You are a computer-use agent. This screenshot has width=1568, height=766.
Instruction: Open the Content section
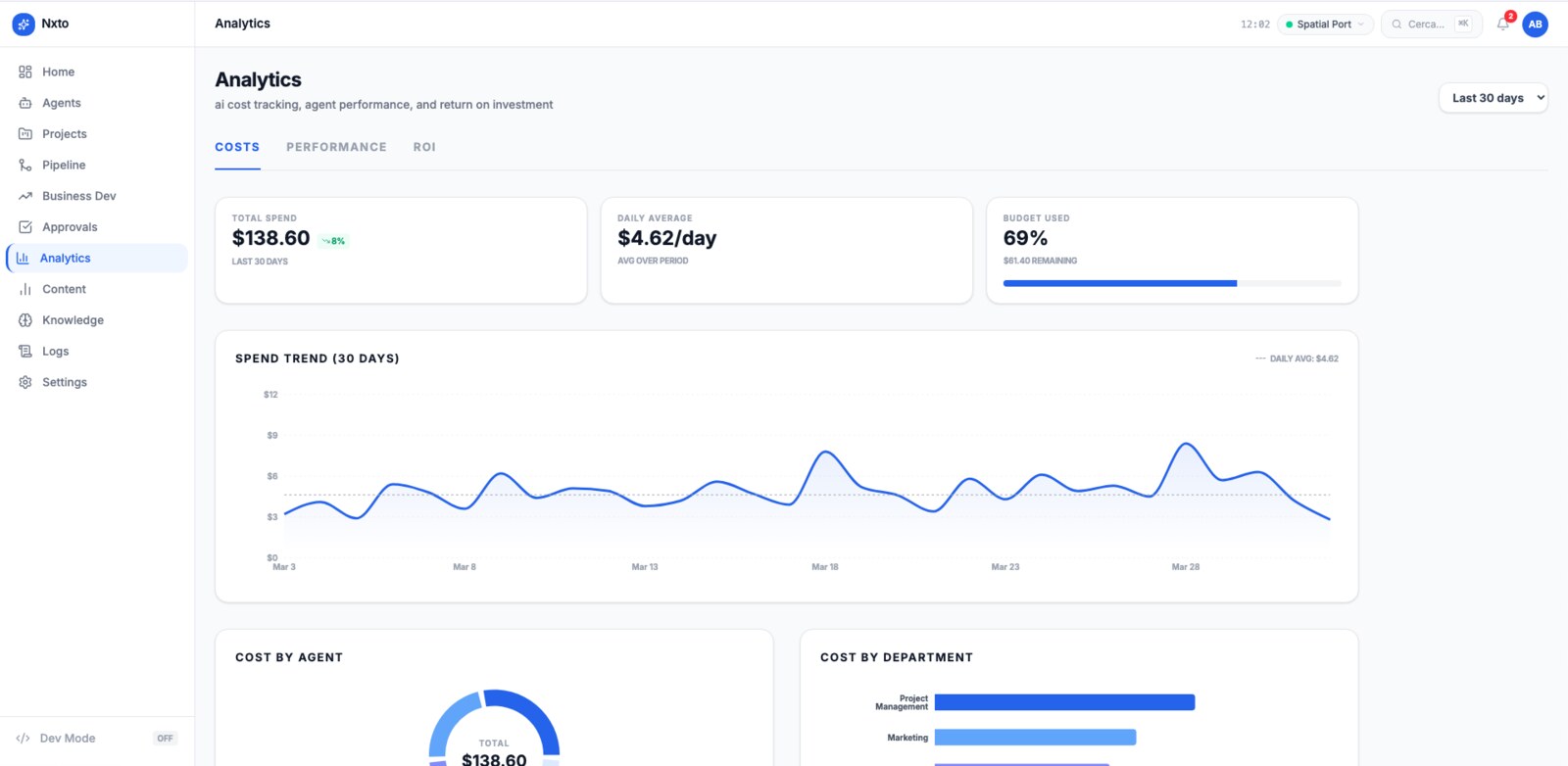[x=97, y=289]
